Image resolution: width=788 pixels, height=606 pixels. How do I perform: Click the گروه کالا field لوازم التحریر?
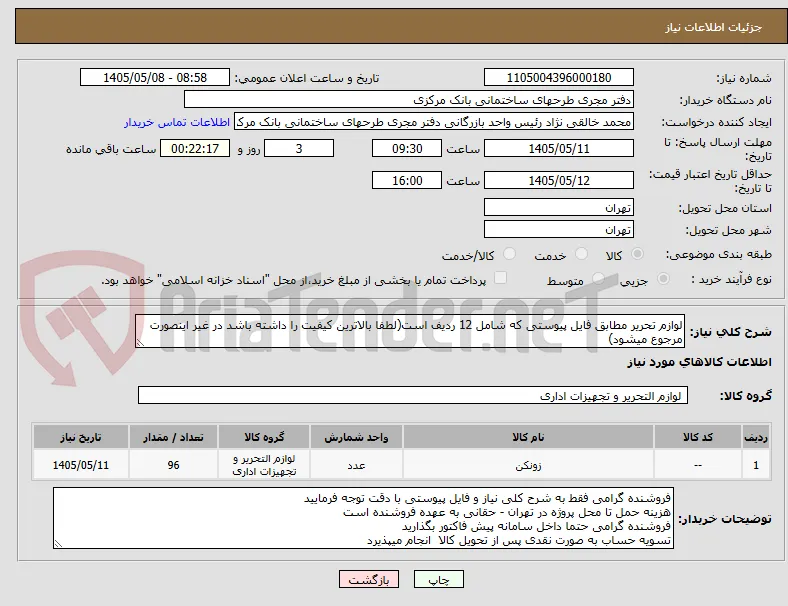point(413,395)
